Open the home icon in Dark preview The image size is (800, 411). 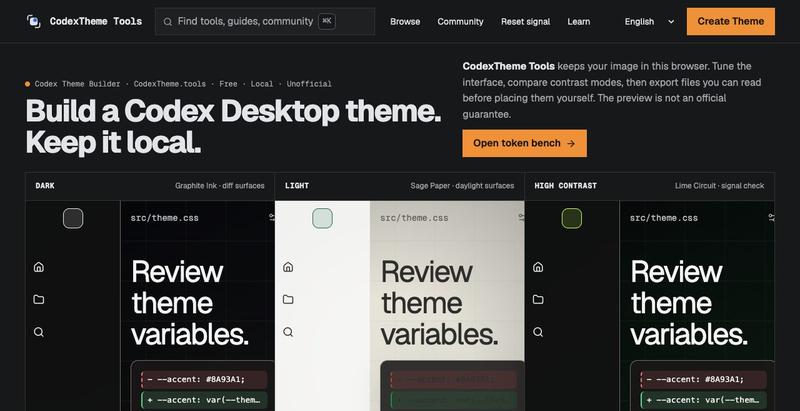point(39,267)
